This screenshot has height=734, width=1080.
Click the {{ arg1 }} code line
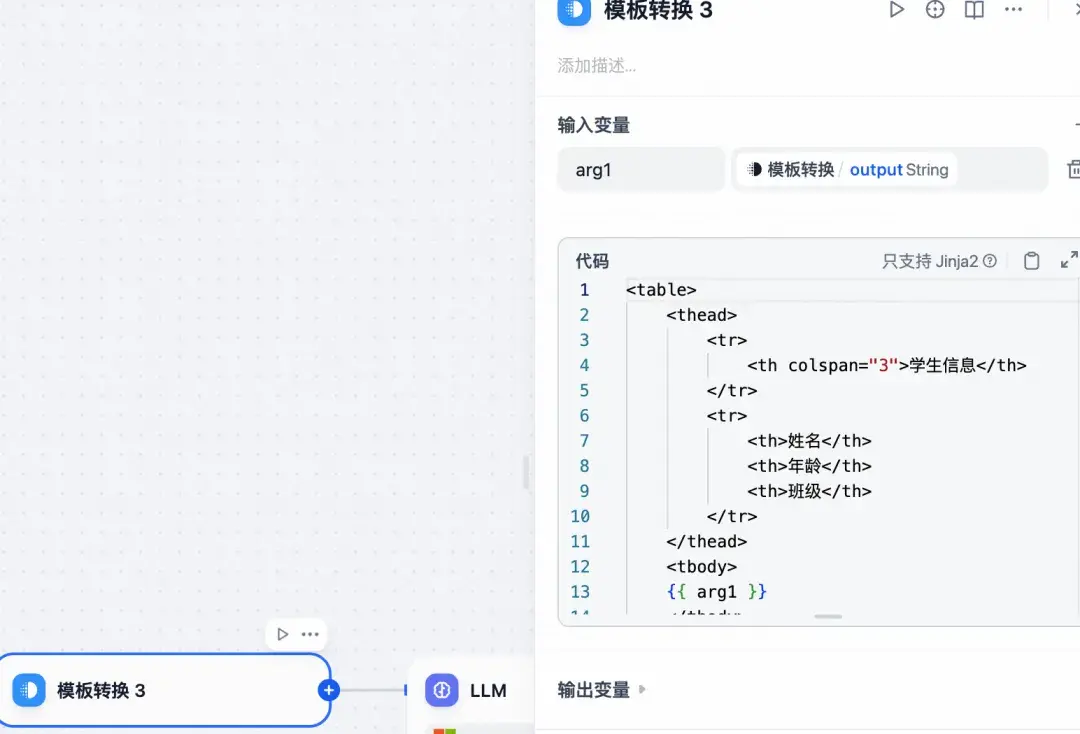pos(716,591)
